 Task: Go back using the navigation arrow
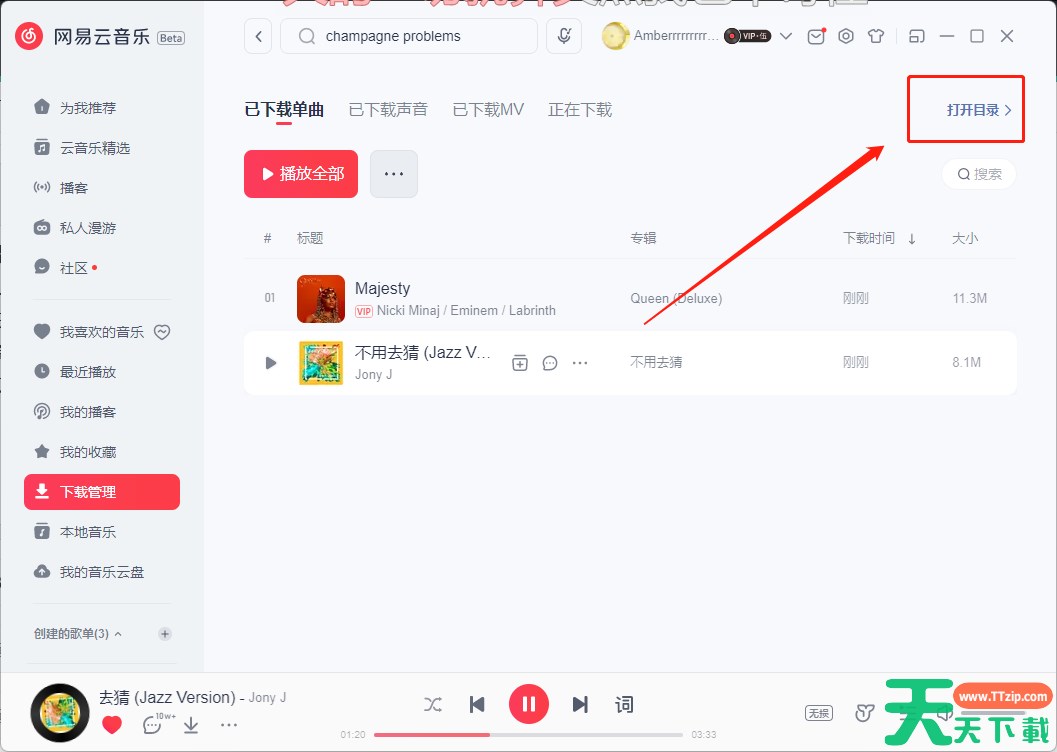click(258, 36)
